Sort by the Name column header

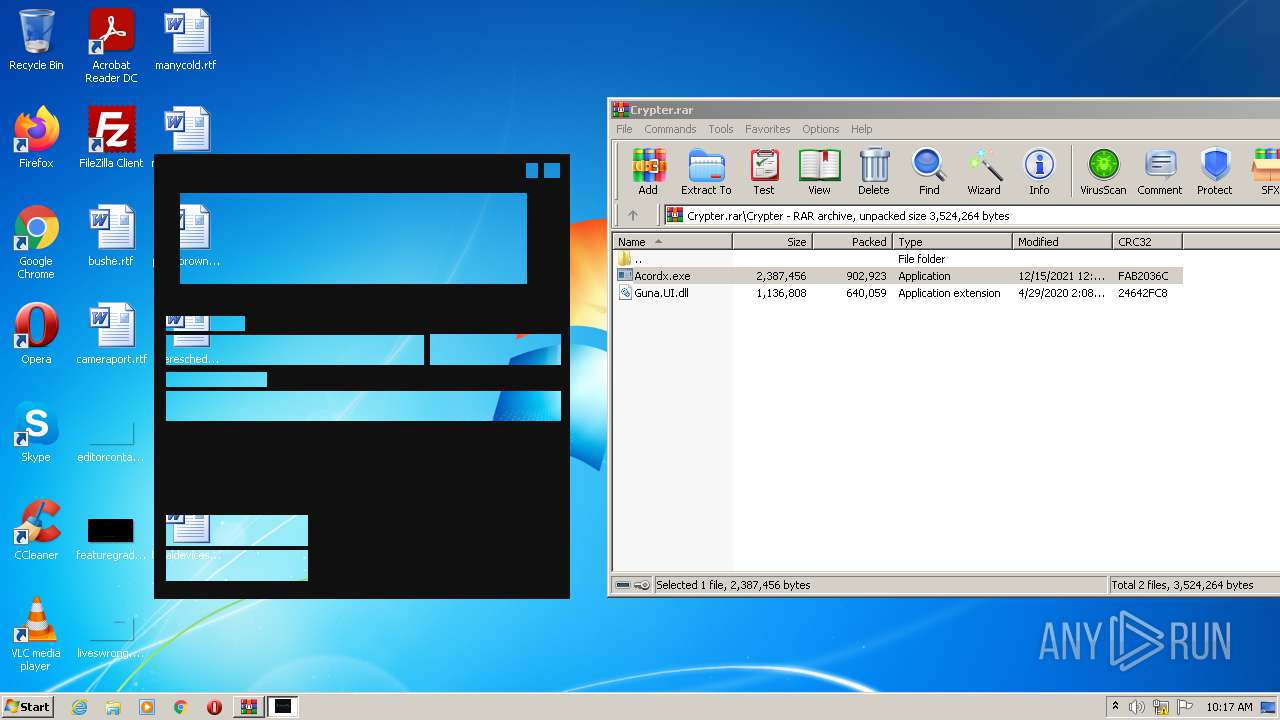tap(673, 241)
